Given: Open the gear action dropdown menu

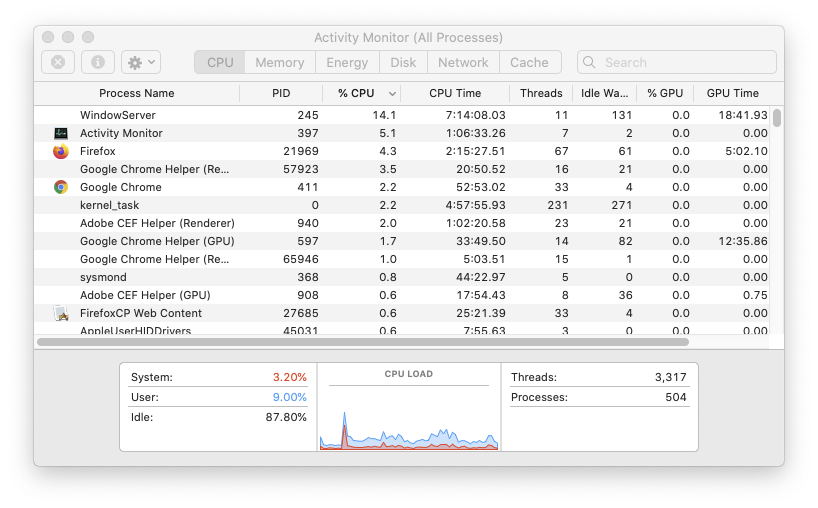Looking at the screenshot, I should tap(140, 62).
